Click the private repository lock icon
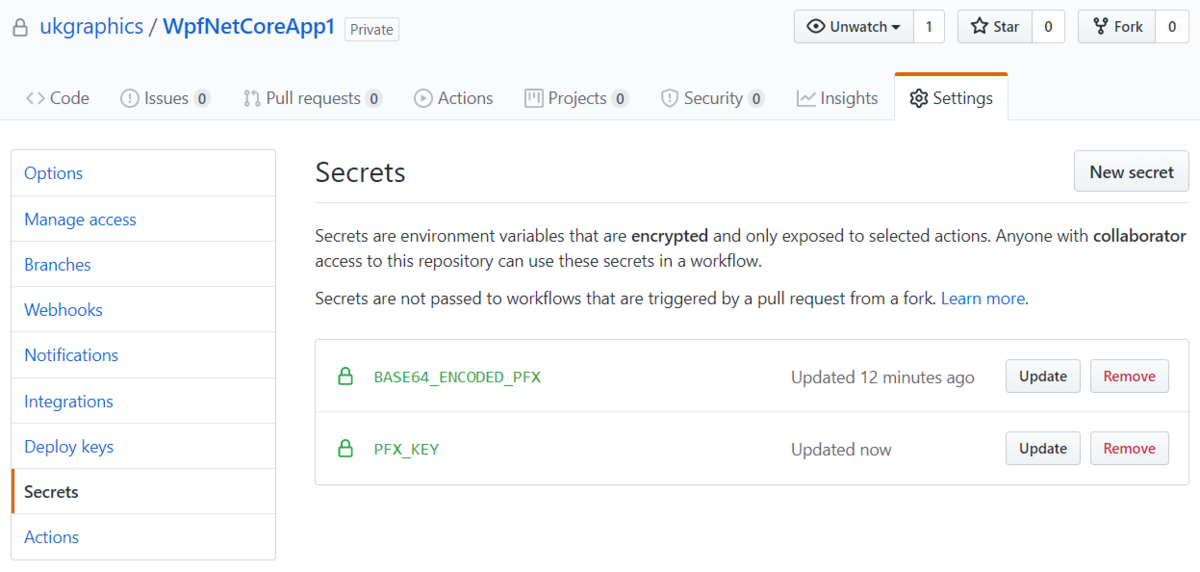 [20, 28]
